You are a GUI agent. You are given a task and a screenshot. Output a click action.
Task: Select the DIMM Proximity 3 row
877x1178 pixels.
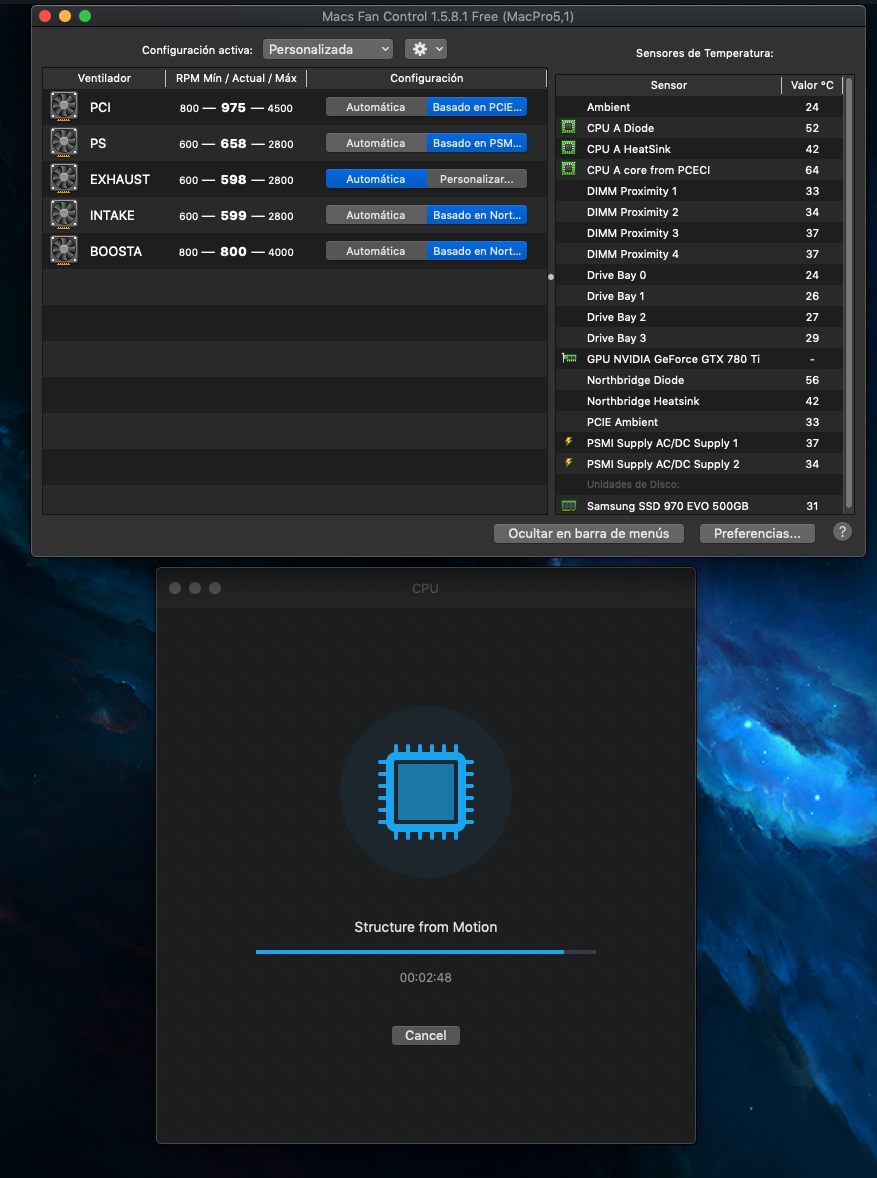[x=700, y=233]
